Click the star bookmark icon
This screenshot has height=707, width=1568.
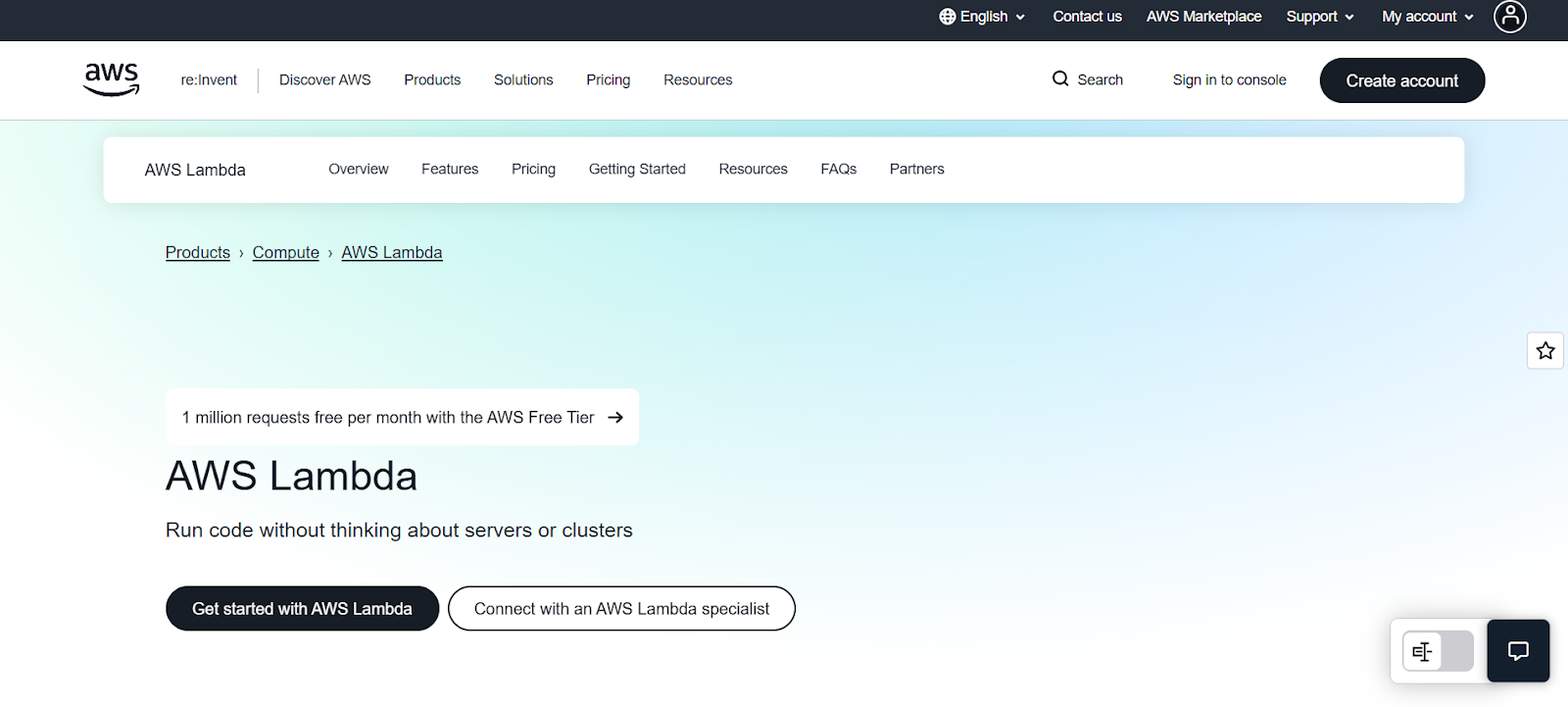click(x=1545, y=351)
